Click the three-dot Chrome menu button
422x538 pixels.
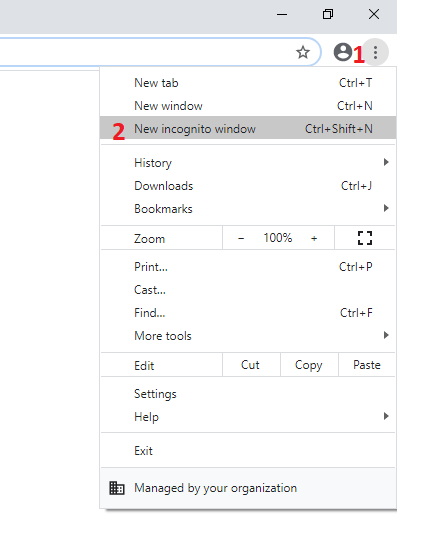click(x=376, y=52)
